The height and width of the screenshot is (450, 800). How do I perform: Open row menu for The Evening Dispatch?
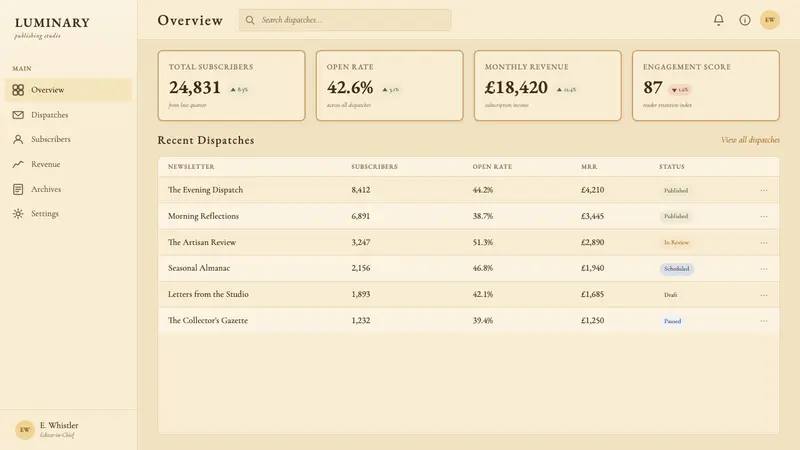[x=764, y=190]
